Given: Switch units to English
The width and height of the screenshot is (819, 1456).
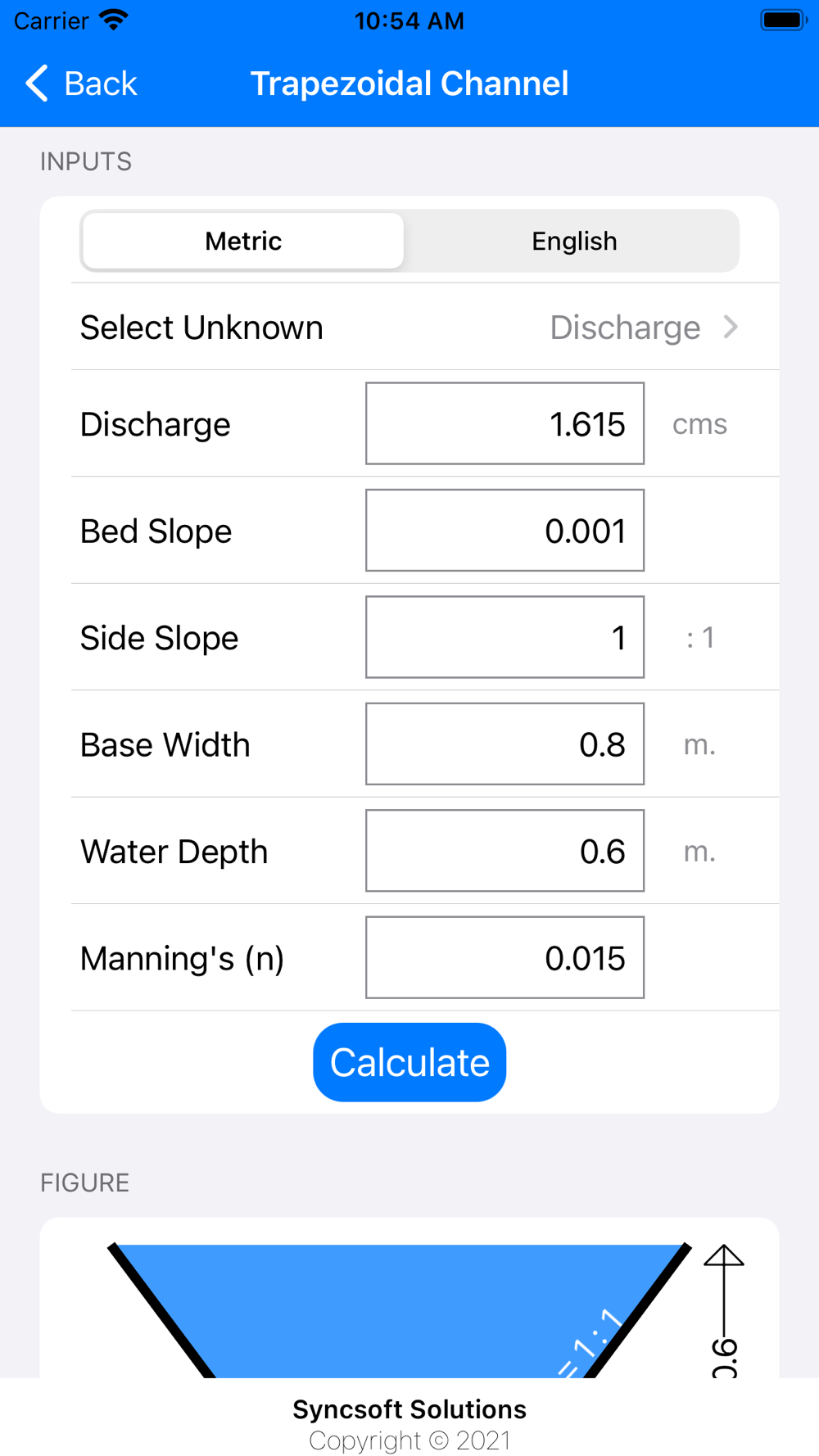Looking at the screenshot, I should tap(573, 241).
